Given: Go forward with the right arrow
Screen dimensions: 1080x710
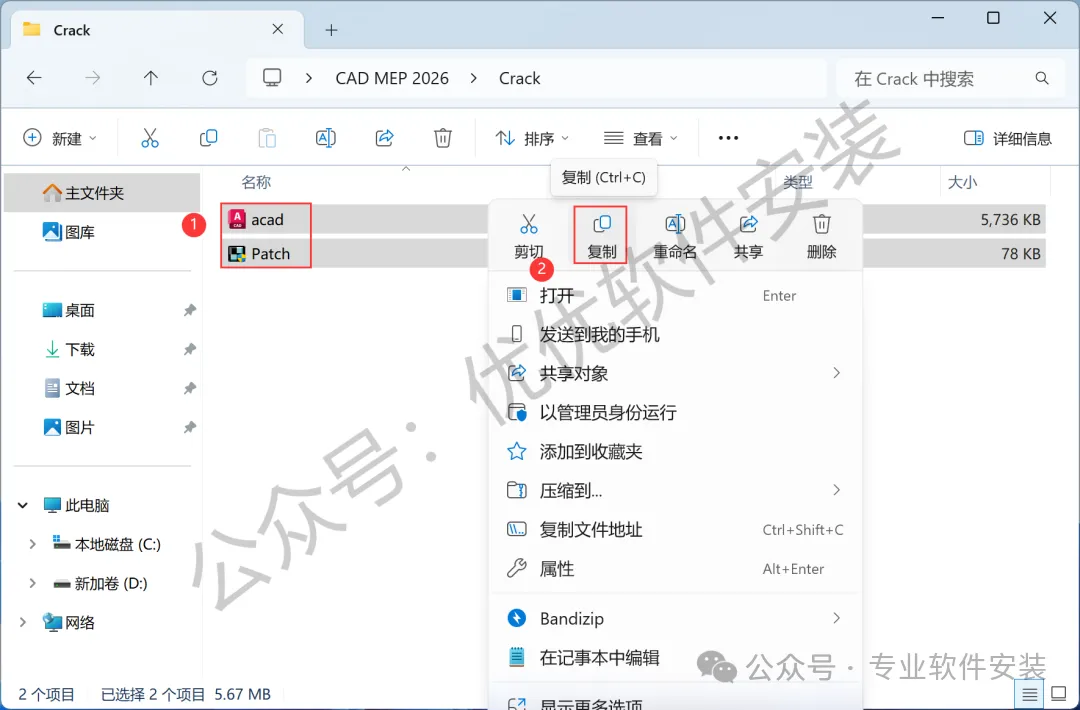Looking at the screenshot, I should click(92, 78).
